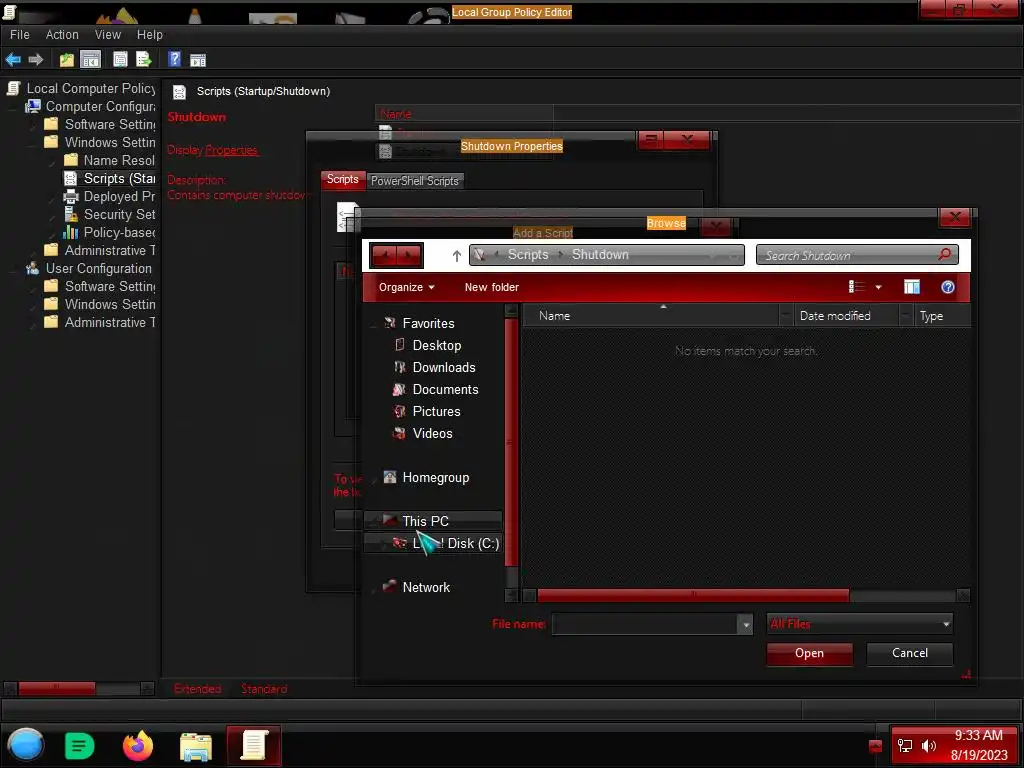The height and width of the screenshot is (768, 1024).
Task: Select Documents under Favorites
Action: click(445, 389)
